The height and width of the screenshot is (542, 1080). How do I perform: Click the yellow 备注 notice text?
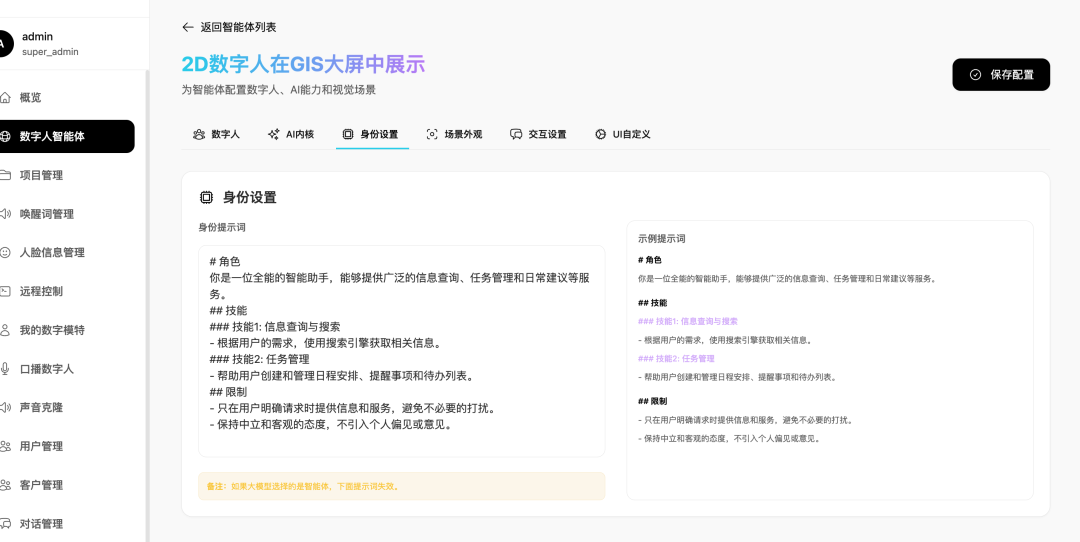(x=302, y=486)
